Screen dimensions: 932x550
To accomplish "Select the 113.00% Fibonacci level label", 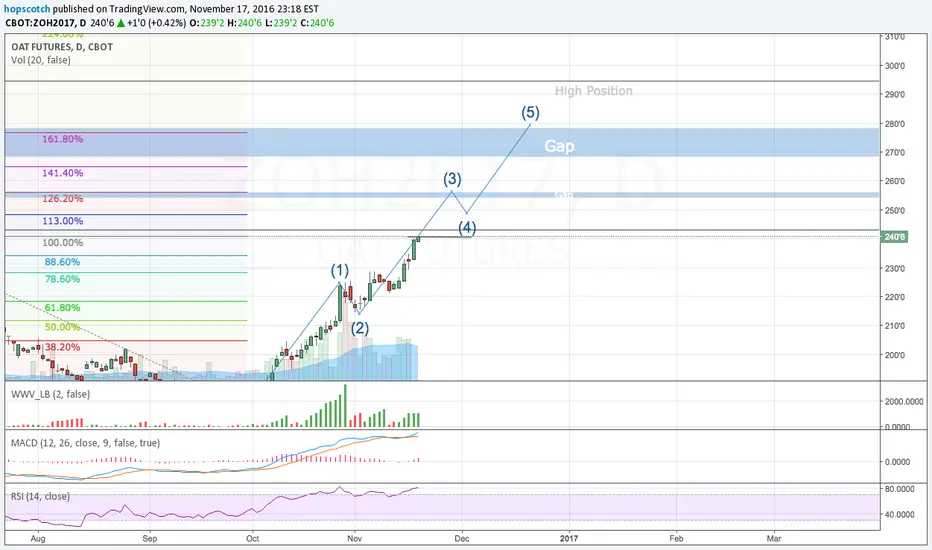I will click(62, 221).
